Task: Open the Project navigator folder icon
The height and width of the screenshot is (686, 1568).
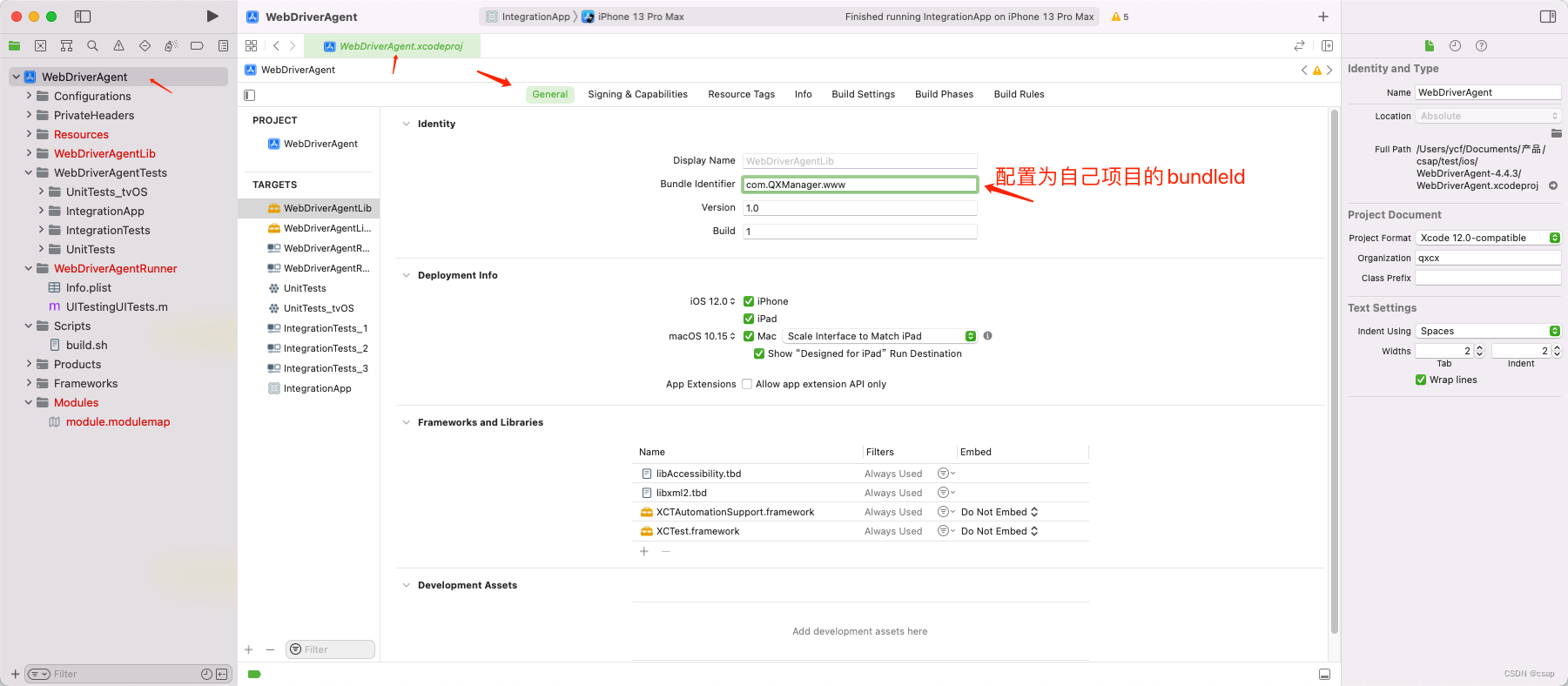Action: point(14,46)
